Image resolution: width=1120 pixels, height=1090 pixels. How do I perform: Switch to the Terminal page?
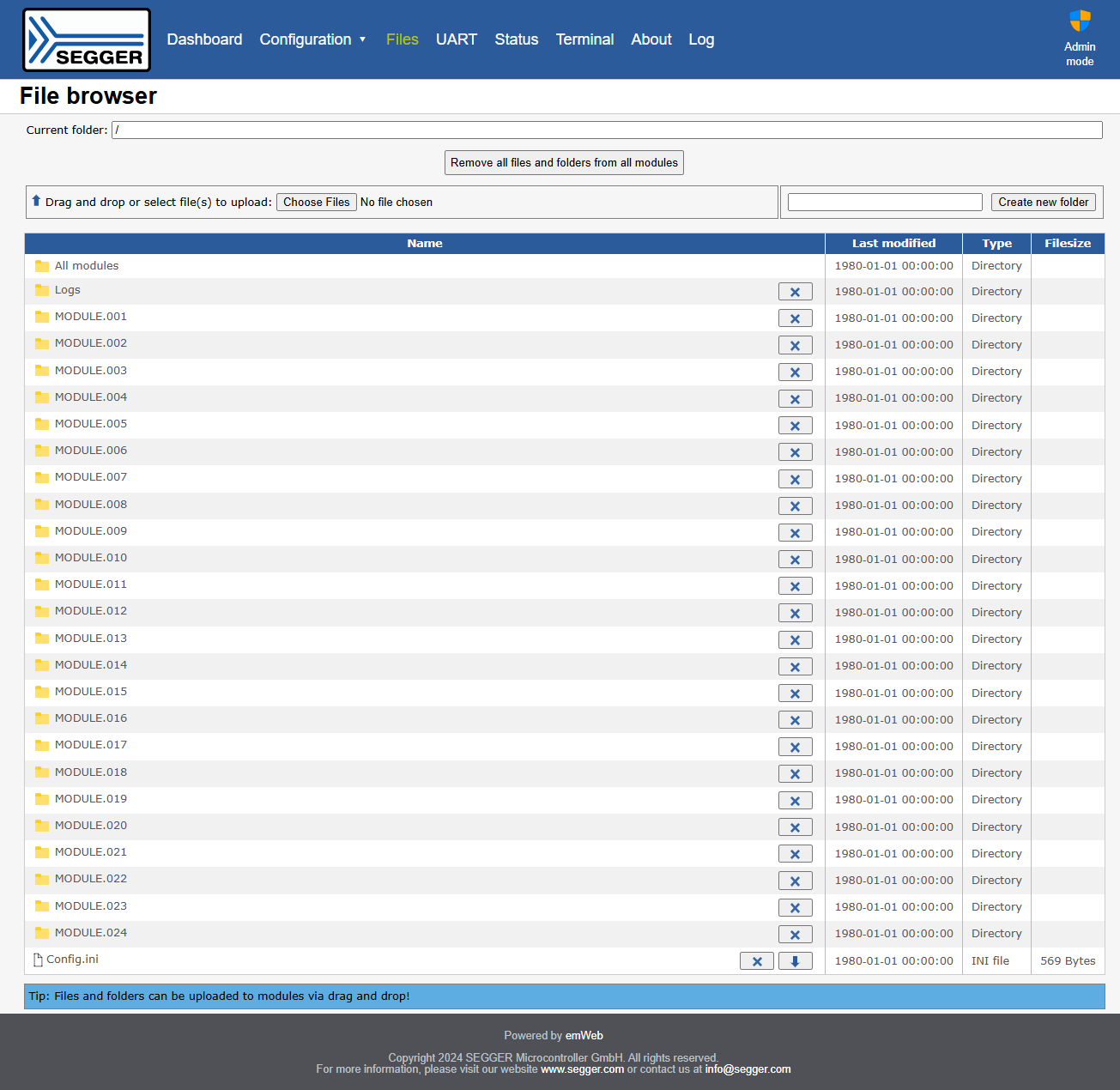[x=584, y=39]
